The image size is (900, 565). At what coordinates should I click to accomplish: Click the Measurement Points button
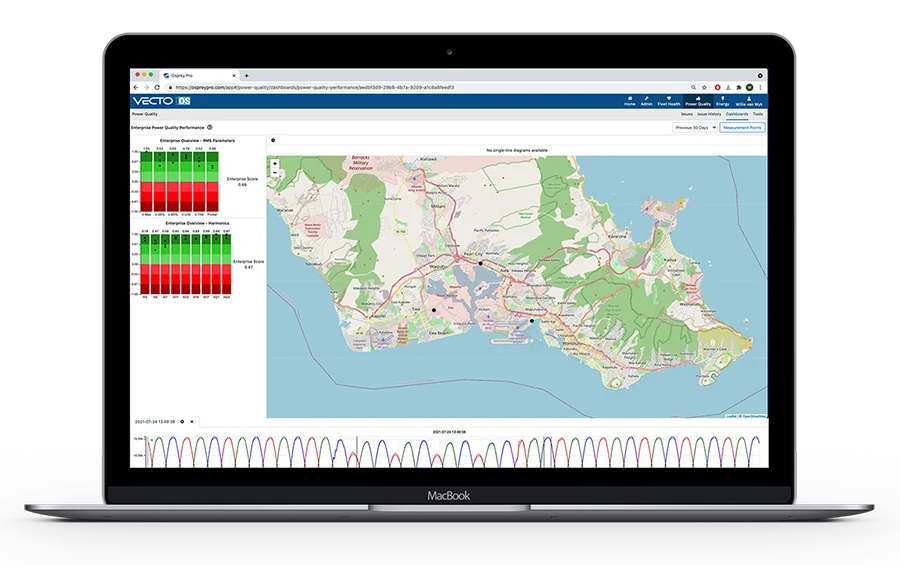pyautogui.click(x=742, y=127)
